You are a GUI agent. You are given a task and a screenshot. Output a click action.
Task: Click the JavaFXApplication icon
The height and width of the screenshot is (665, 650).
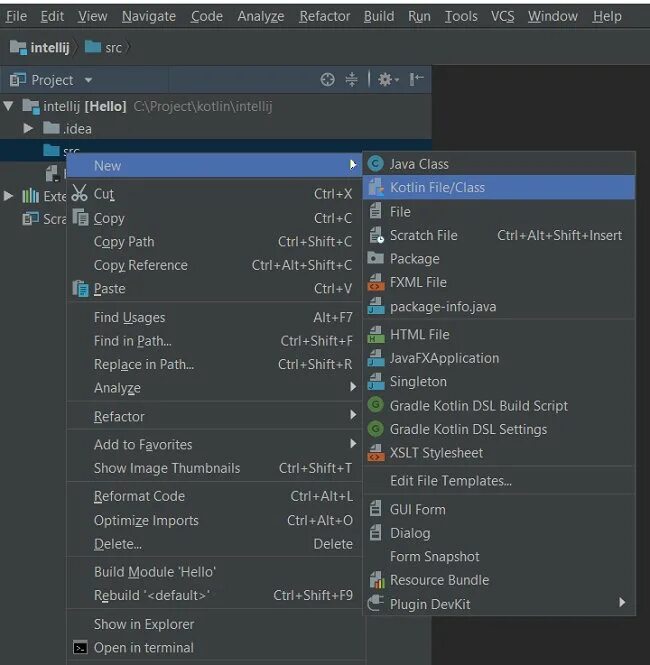pos(376,358)
